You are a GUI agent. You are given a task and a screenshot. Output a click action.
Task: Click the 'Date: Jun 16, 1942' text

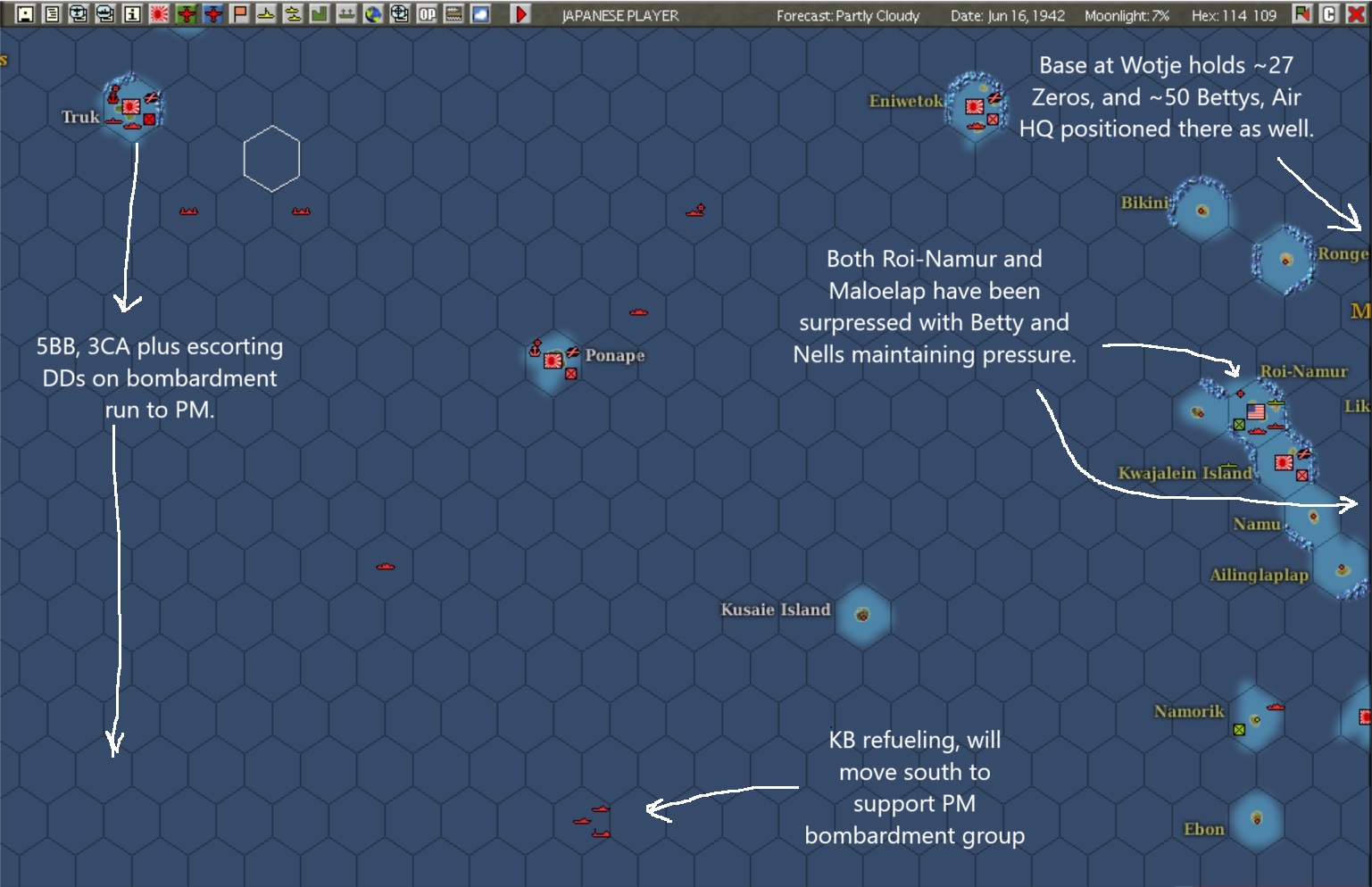point(1008,15)
